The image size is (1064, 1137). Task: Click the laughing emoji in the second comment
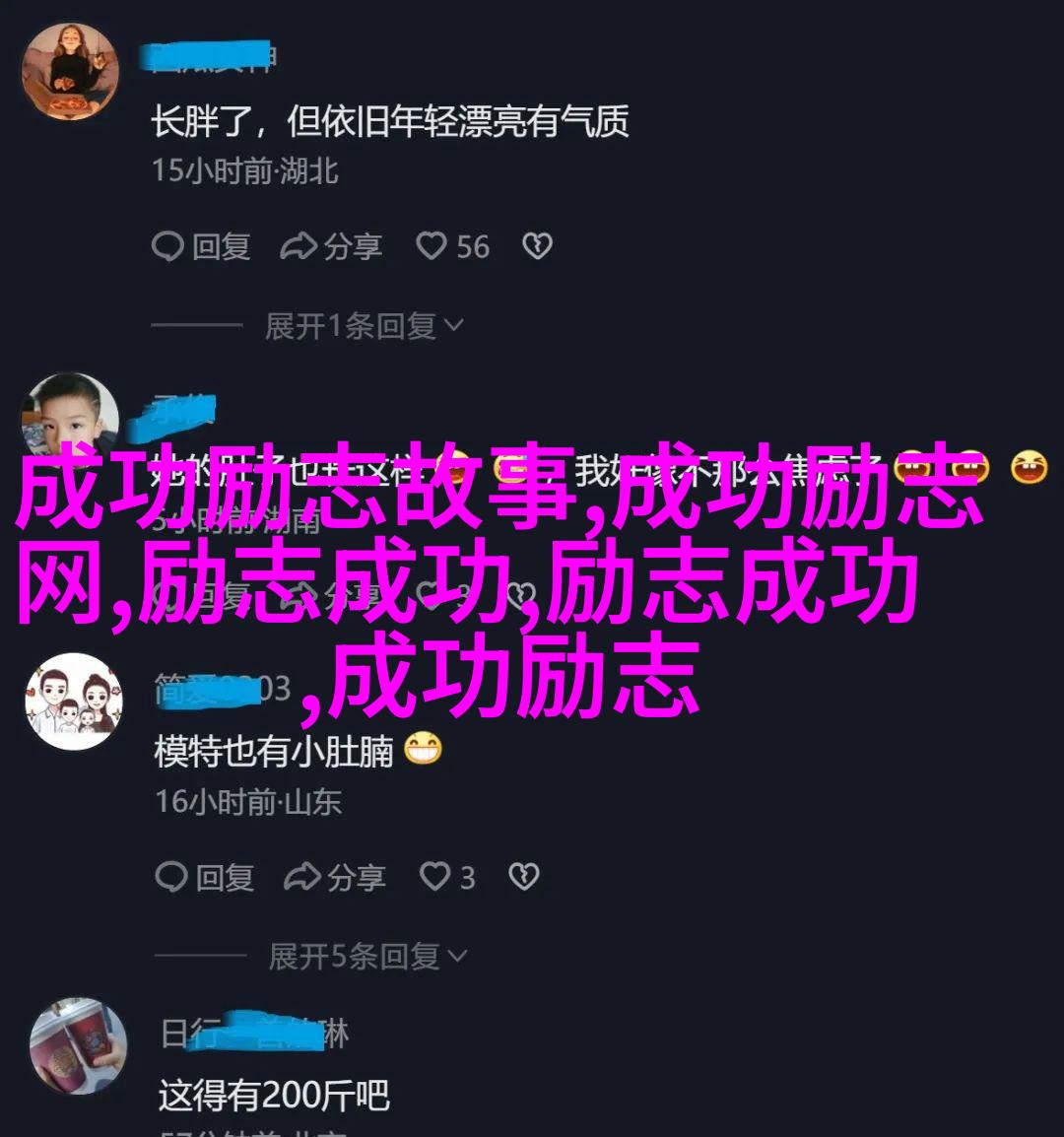pyautogui.click(x=1030, y=466)
